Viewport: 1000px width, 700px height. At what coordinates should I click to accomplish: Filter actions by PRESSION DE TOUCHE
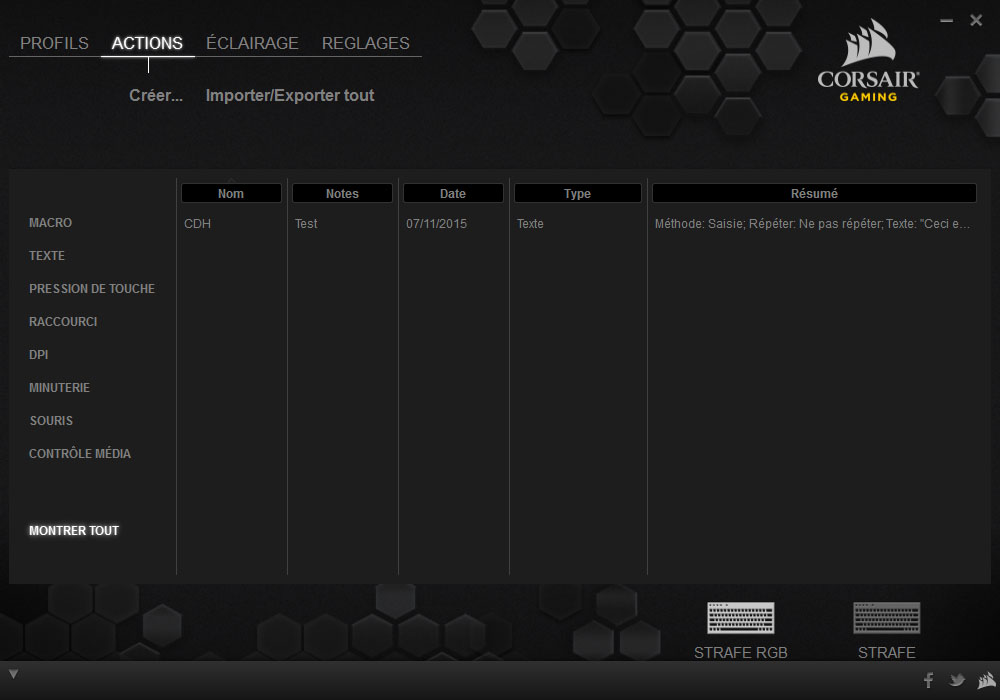coord(92,289)
